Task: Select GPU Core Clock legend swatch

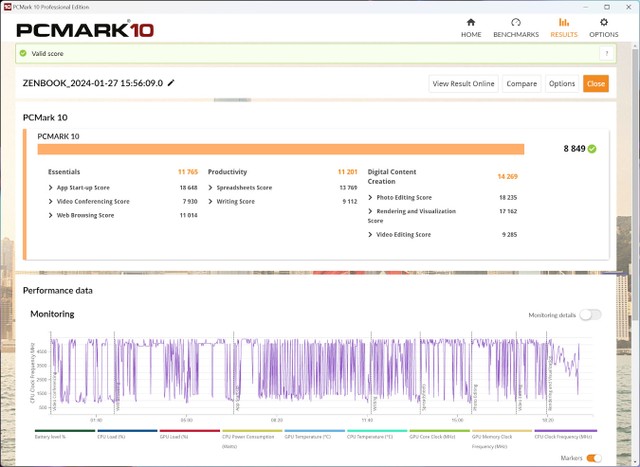Action: (x=440, y=431)
